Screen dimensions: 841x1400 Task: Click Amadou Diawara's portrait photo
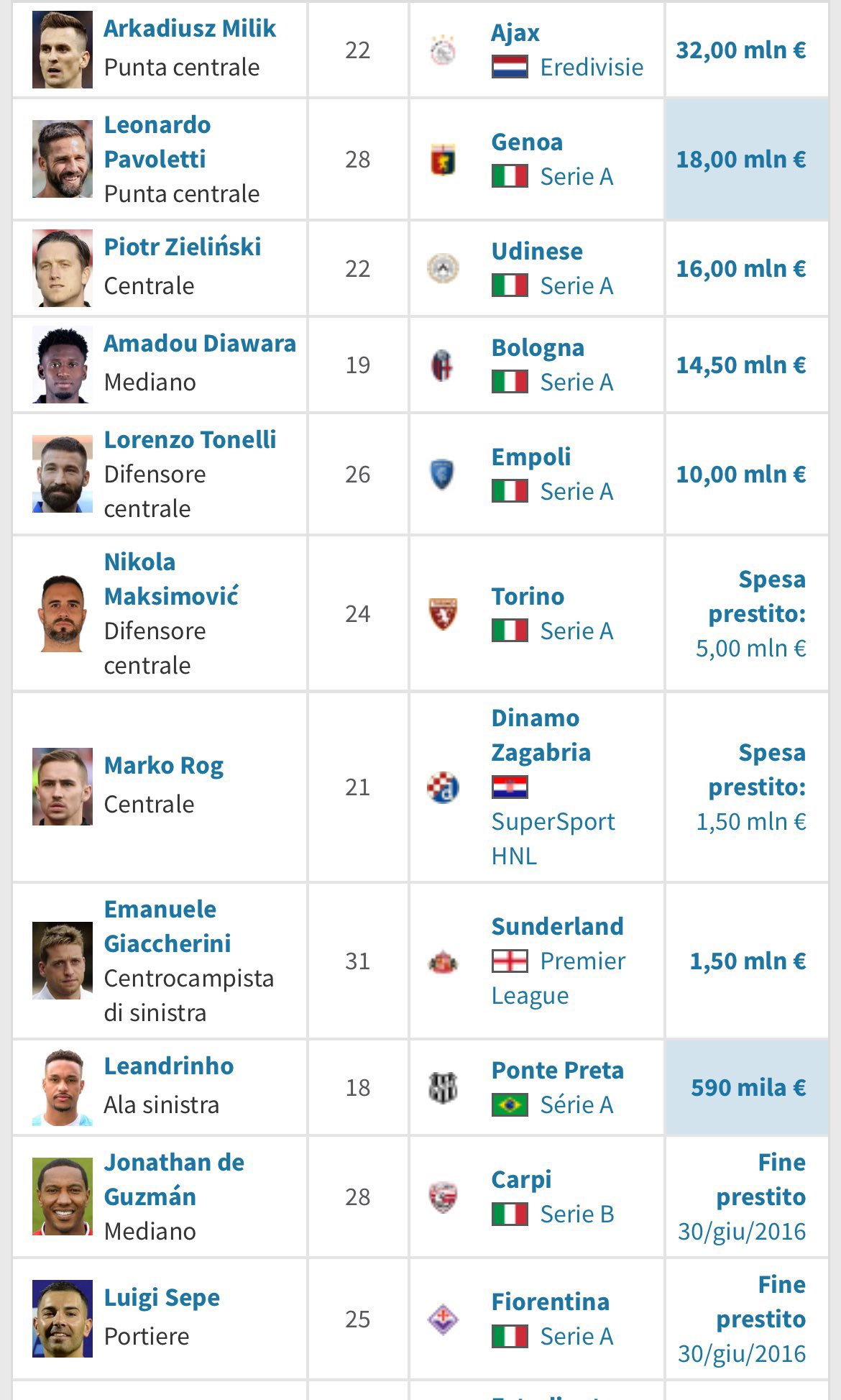[63, 365]
